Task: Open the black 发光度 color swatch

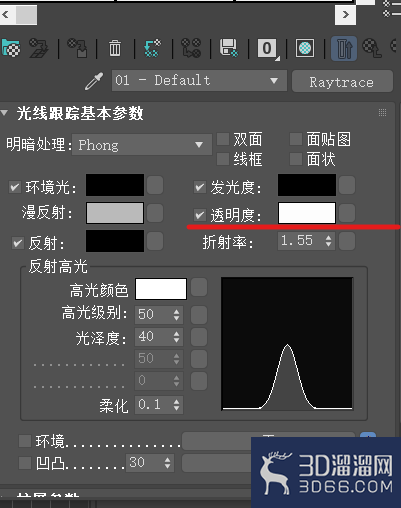Action: [307, 185]
